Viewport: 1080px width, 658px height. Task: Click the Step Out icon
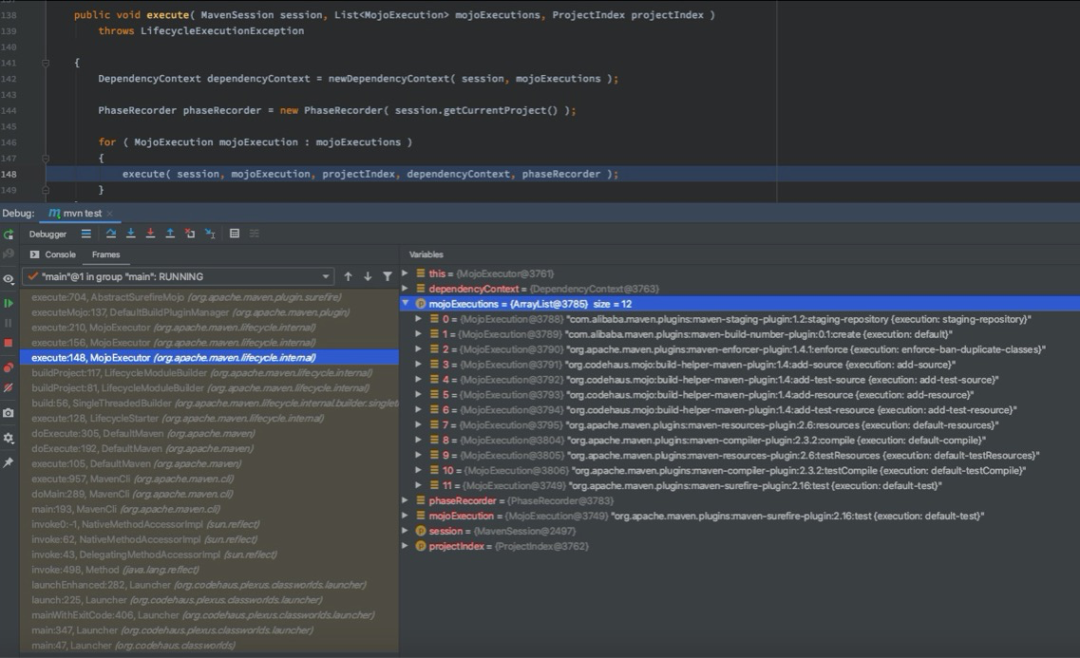(x=170, y=234)
